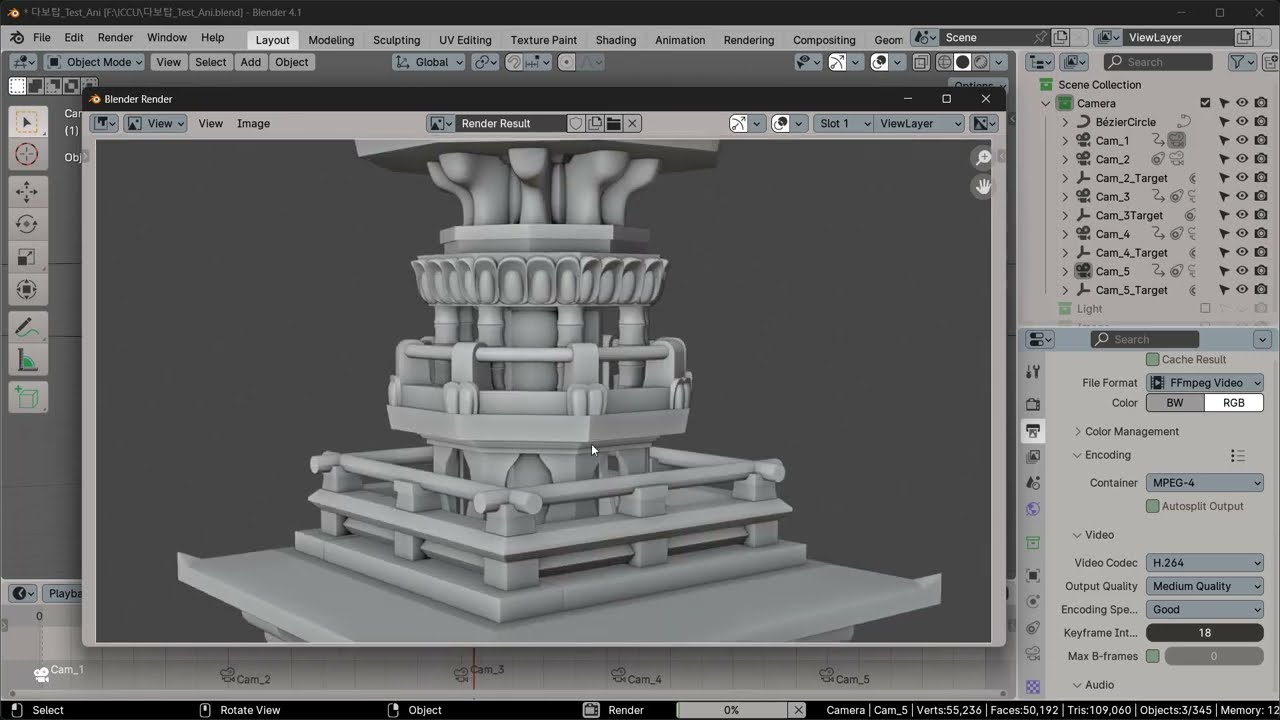Toggle selectability arrow for Cam_3

click(1223, 196)
